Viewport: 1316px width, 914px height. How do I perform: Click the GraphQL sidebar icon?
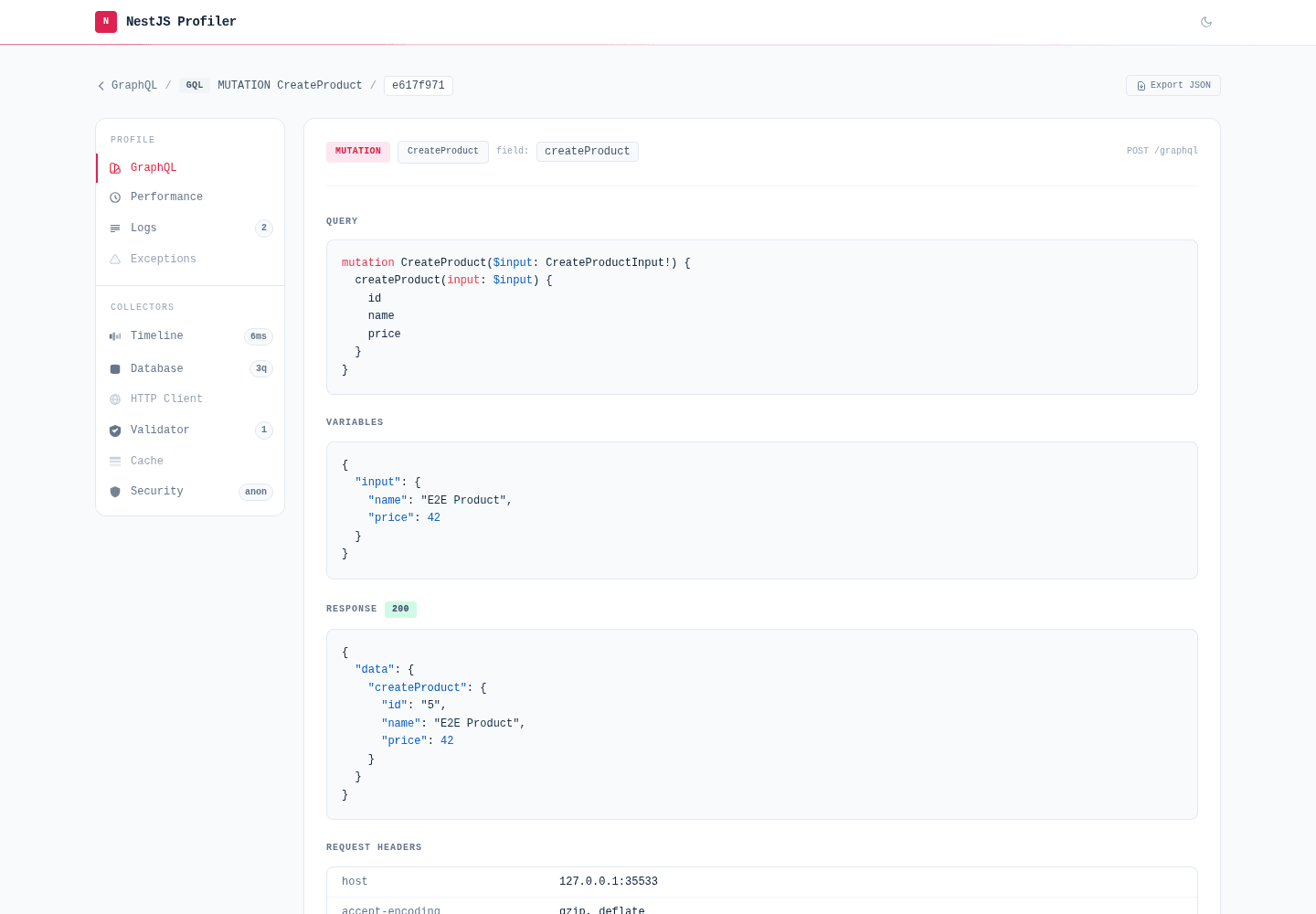point(115,168)
